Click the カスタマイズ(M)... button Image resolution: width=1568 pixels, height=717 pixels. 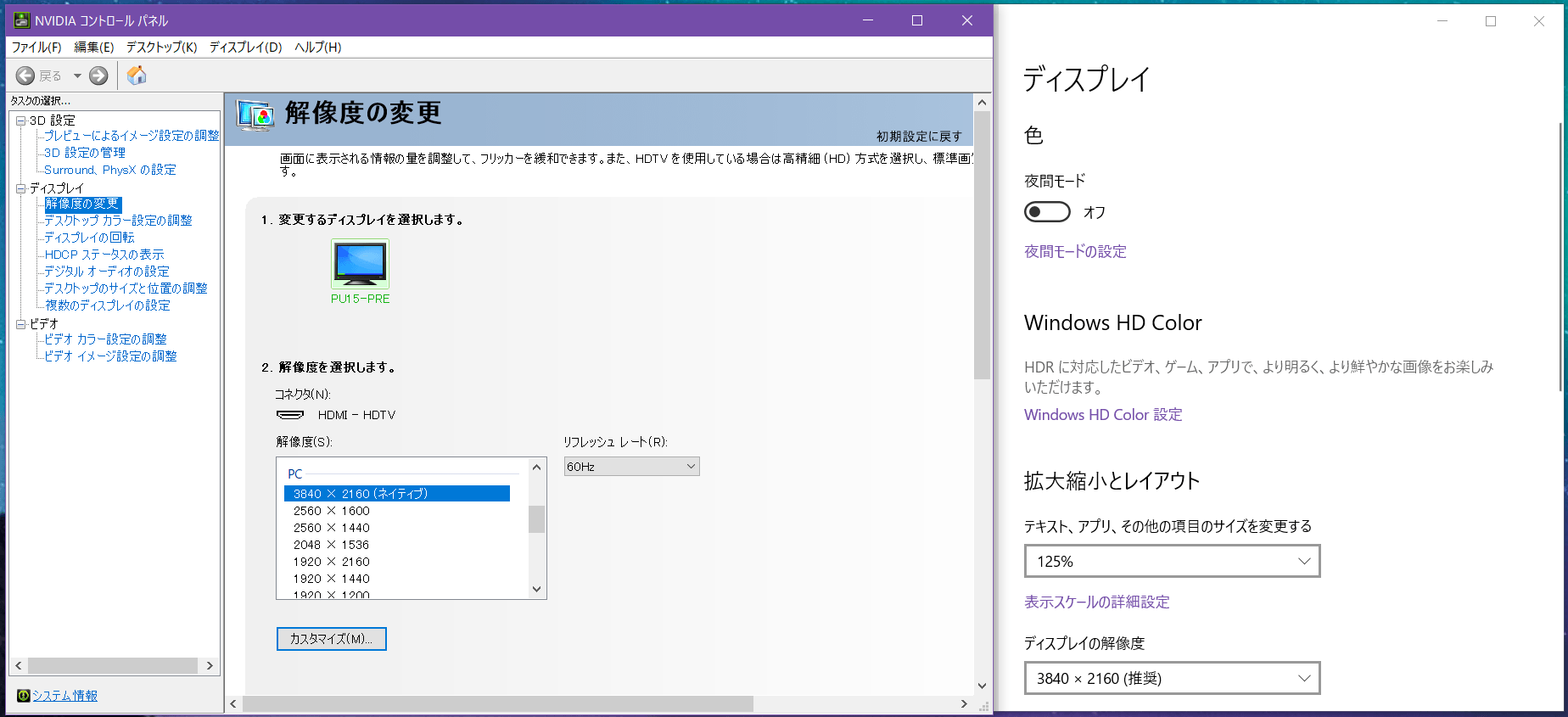pos(332,639)
